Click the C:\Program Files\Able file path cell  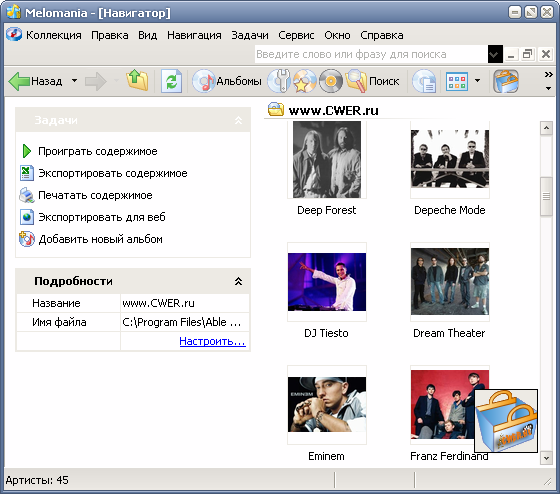[x=185, y=322]
